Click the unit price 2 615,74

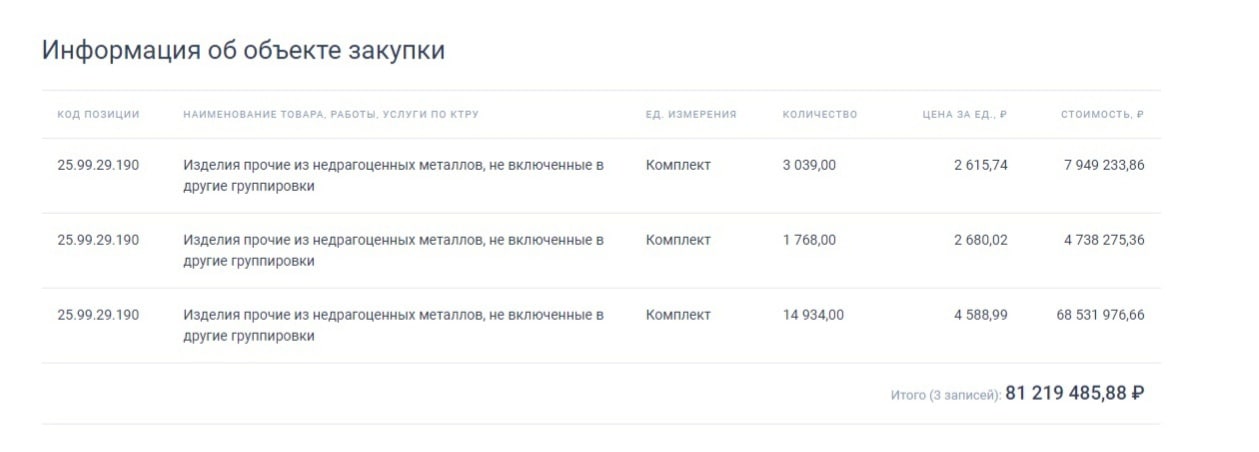click(x=981, y=165)
